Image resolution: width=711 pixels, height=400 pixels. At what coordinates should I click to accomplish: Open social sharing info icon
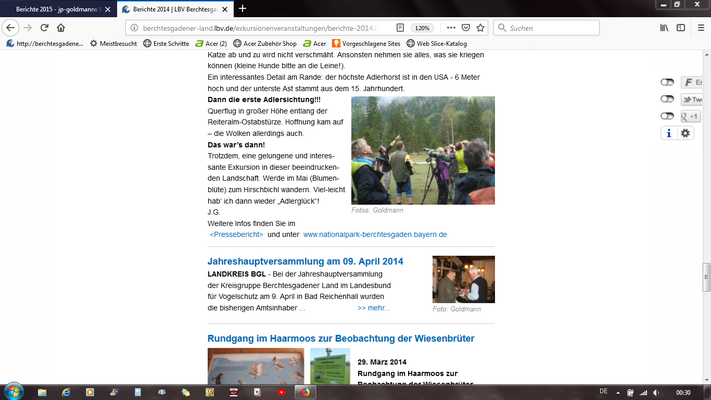668,133
